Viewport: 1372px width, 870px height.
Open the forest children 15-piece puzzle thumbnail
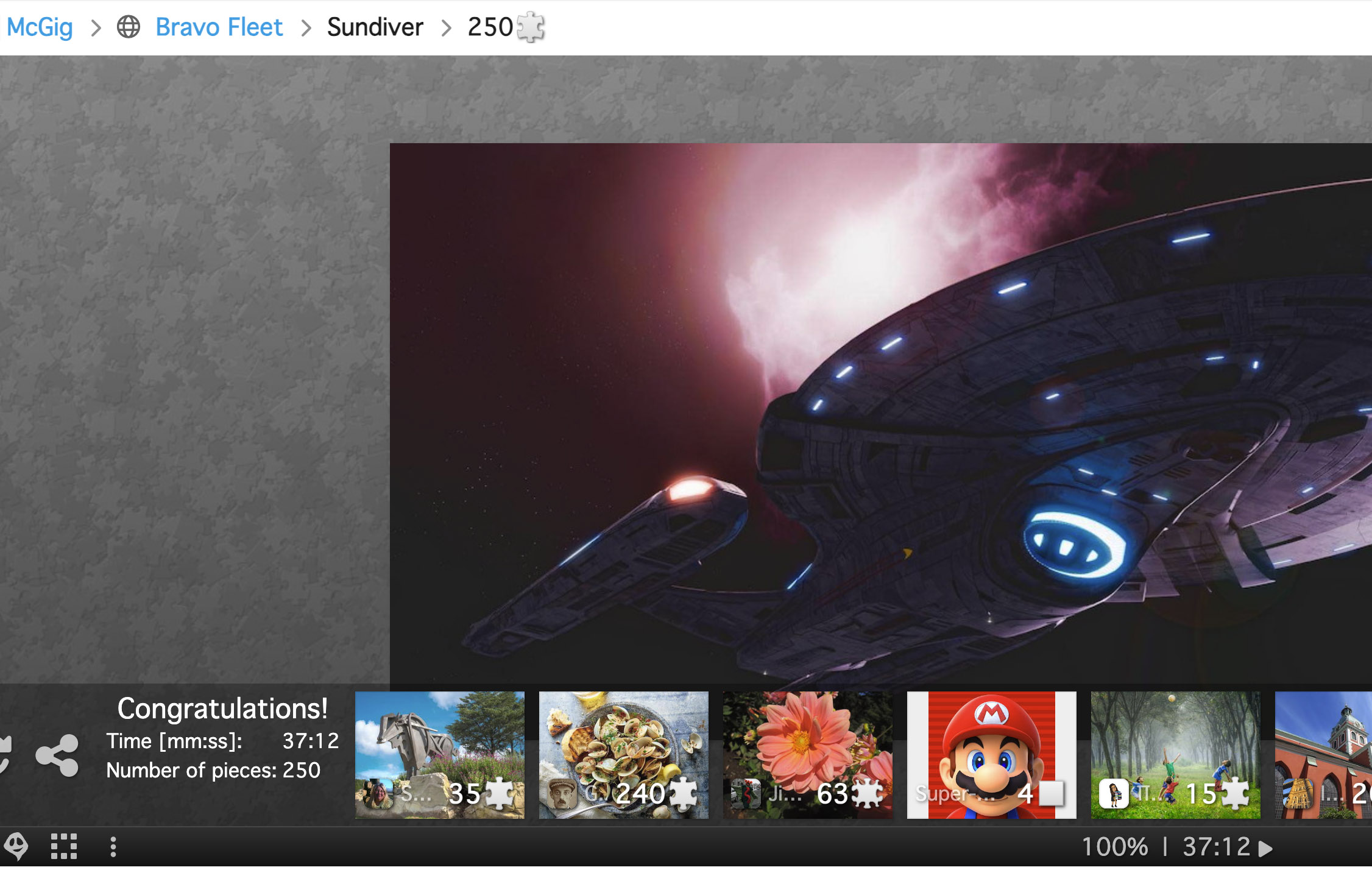1176,755
